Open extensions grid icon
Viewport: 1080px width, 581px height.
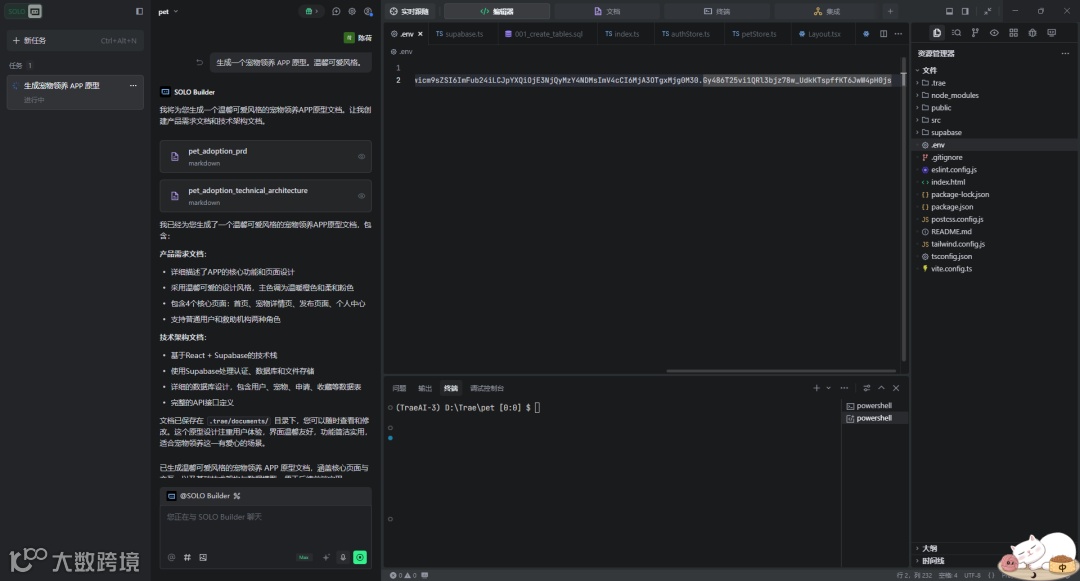[1013, 32]
